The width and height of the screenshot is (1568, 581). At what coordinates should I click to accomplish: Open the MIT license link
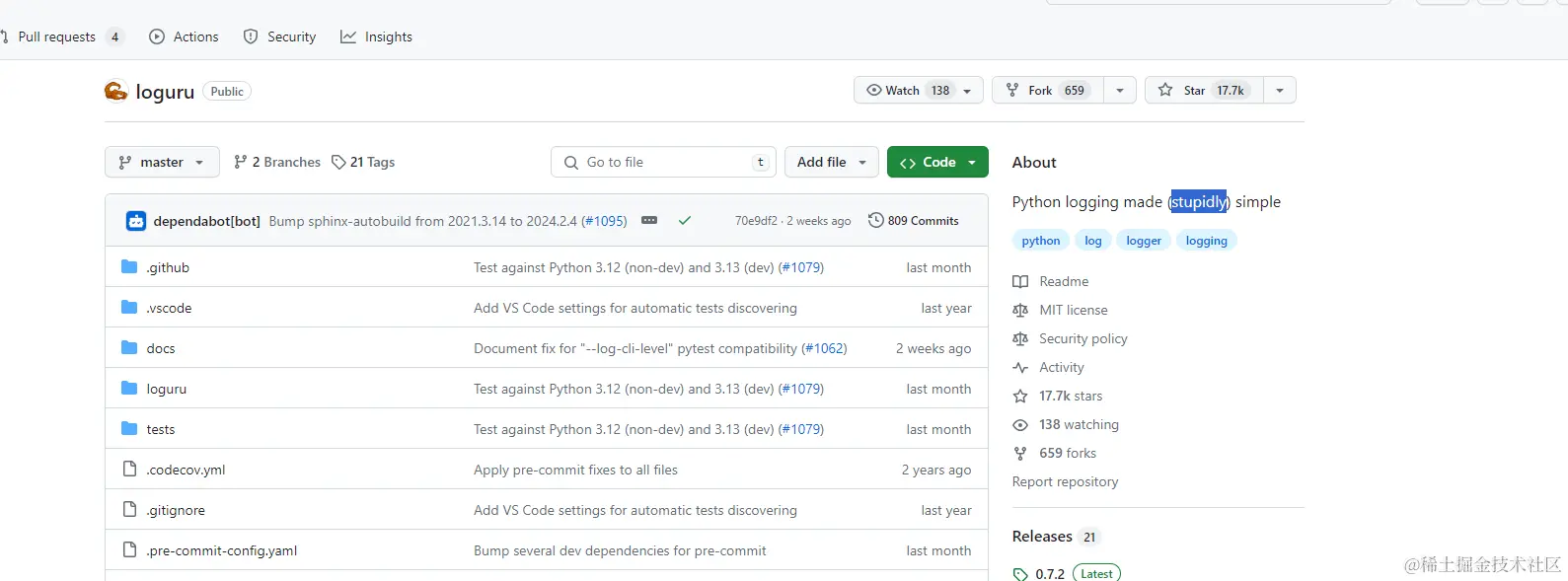pos(1074,310)
